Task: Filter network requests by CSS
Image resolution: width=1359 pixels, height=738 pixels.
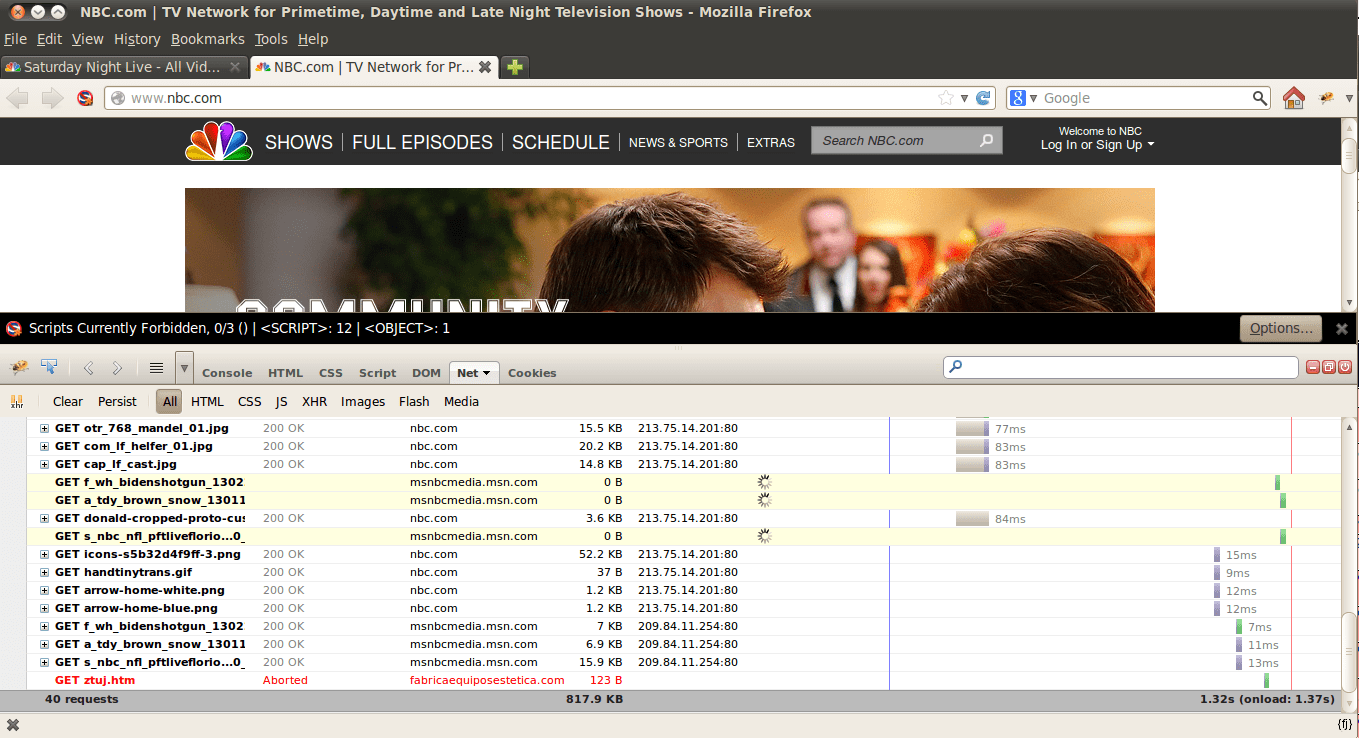Action: coord(250,402)
